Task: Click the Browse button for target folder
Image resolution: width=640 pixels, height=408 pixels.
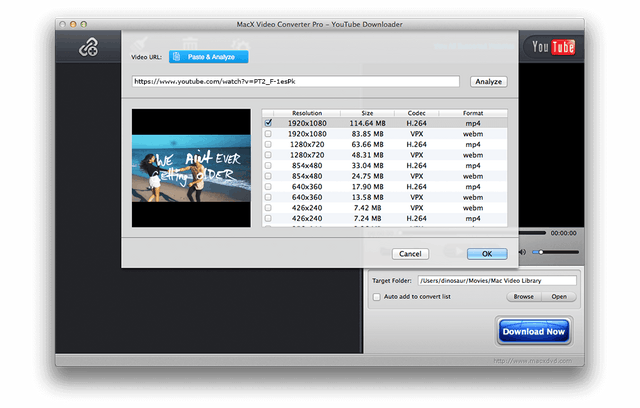Action: click(523, 297)
